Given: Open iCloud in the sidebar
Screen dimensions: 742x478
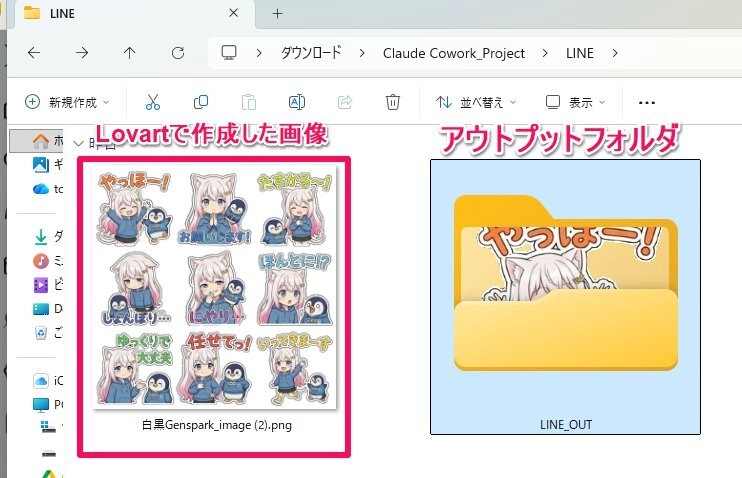Looking at the screenshot, I should [47, 381].
